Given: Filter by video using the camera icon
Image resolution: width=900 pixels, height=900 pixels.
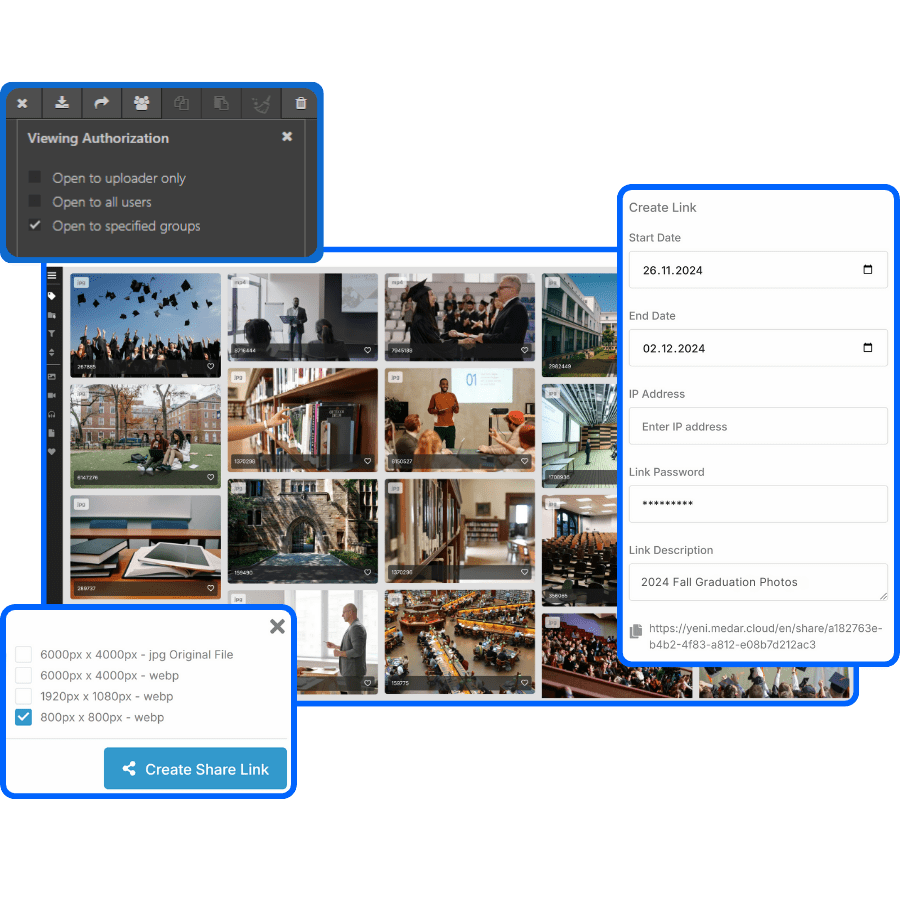Looking at the screenshot, I should click(52, 395).
